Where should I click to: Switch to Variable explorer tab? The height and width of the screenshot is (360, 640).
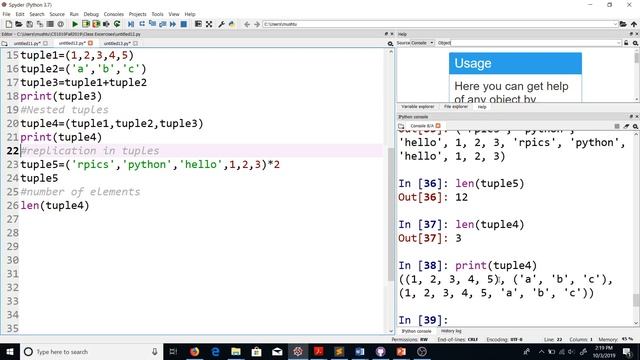pyautogui.click(x=418, y=107)
